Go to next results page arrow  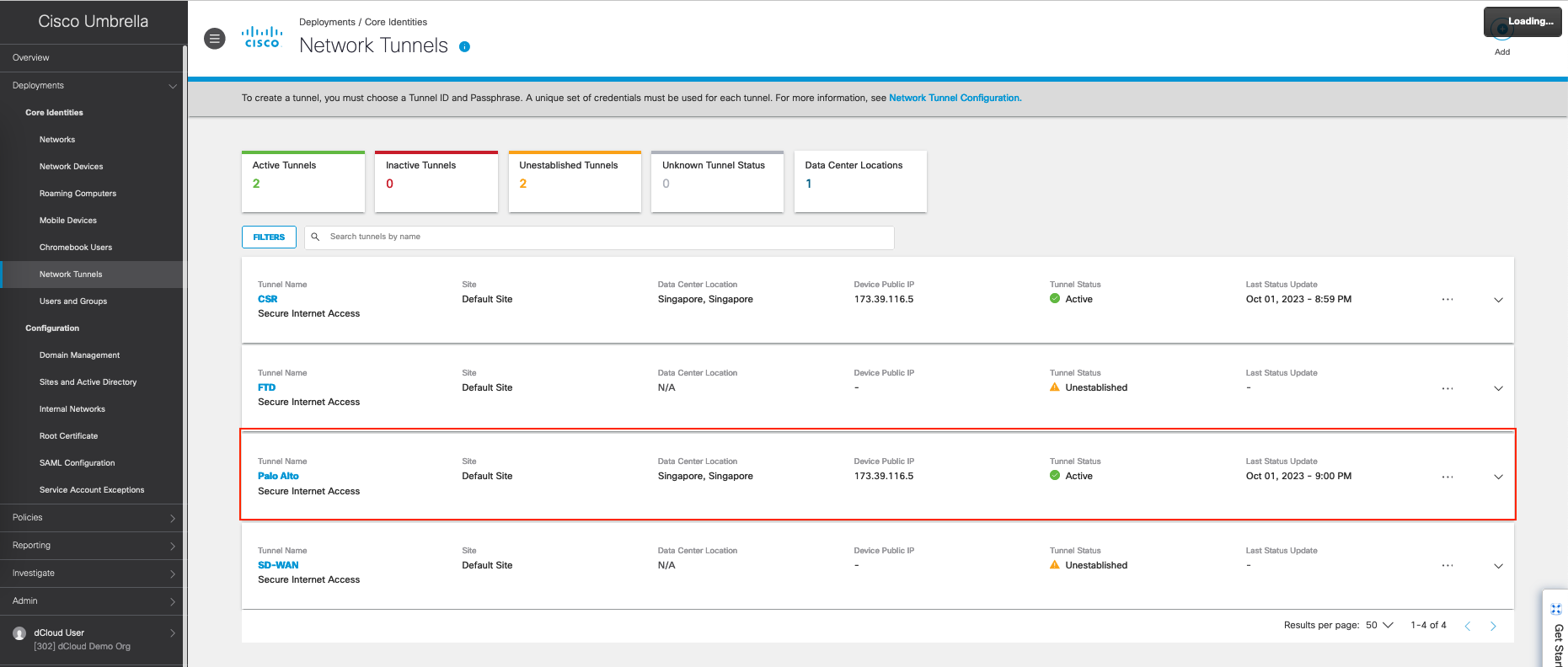[x=1493, y=626]
